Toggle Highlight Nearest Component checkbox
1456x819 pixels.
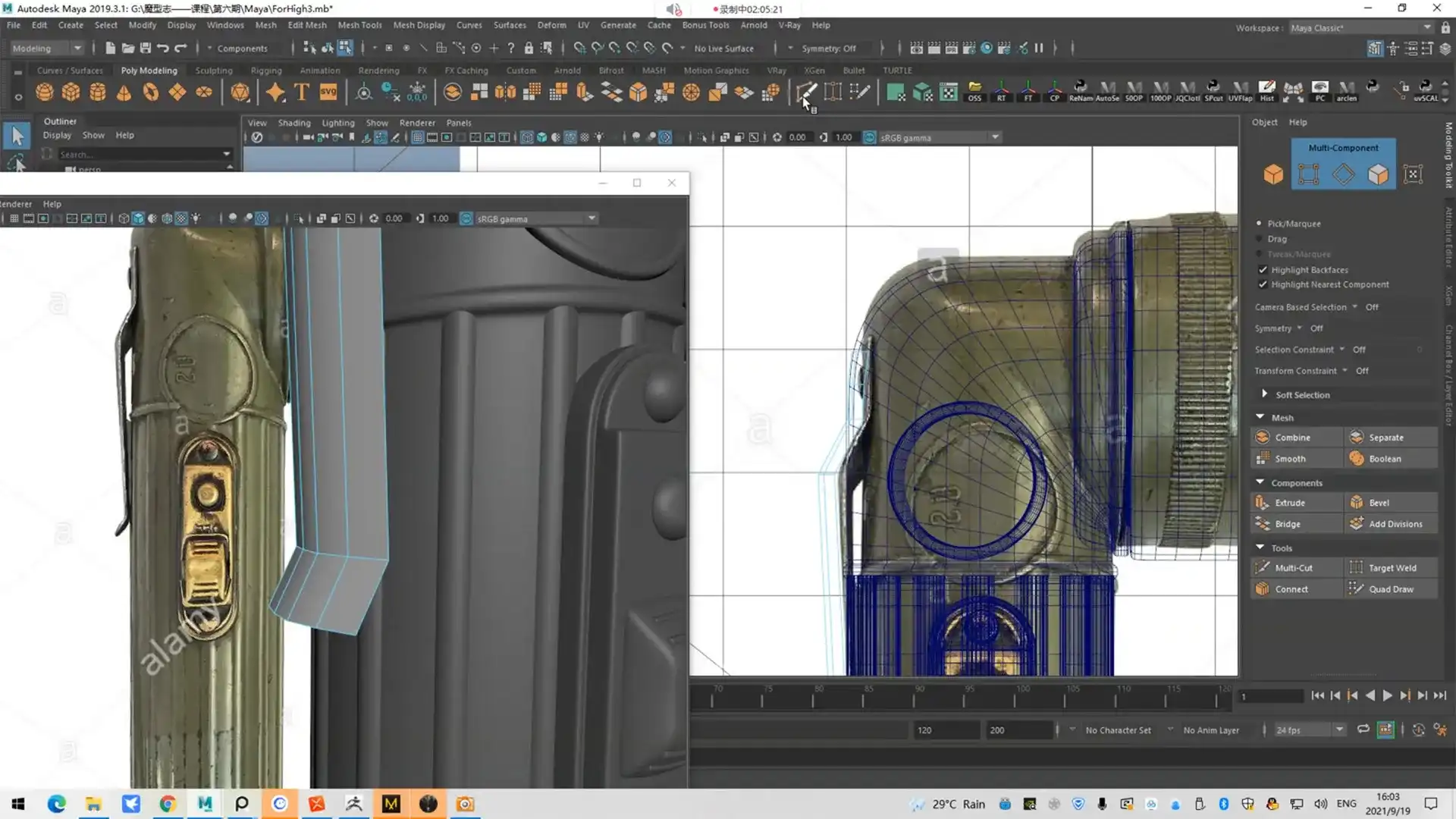click(x=1263, y=284)
